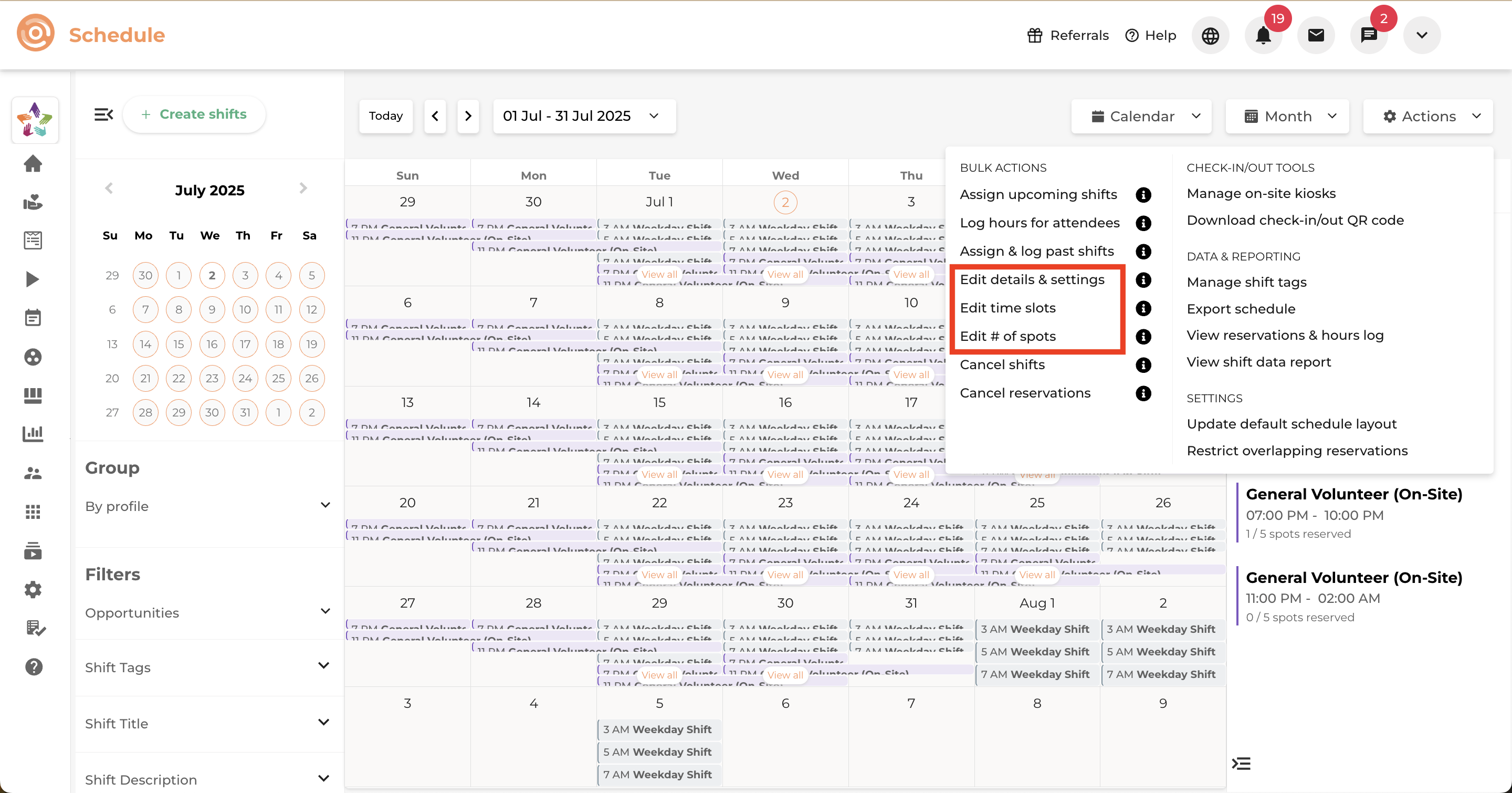Click the info icon beside Edit time slots

pos(1143,308)
